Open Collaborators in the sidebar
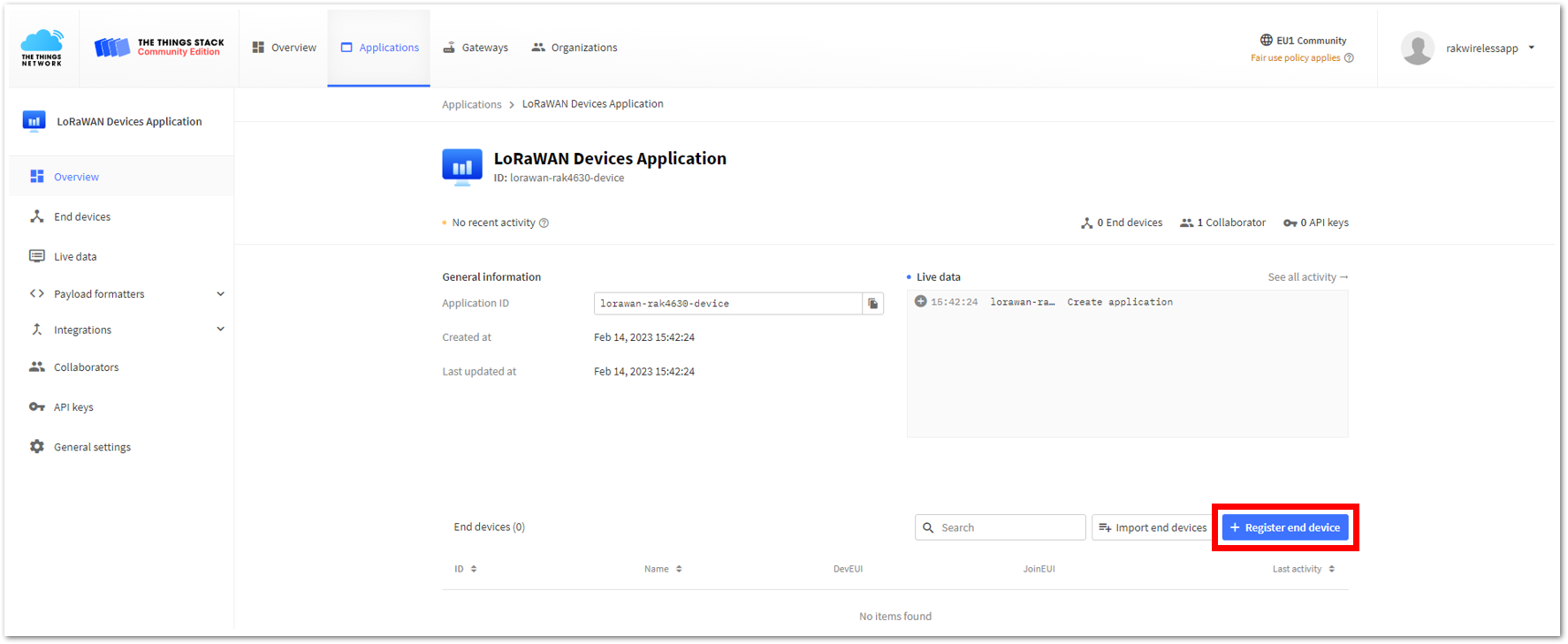 pos(121,367)
